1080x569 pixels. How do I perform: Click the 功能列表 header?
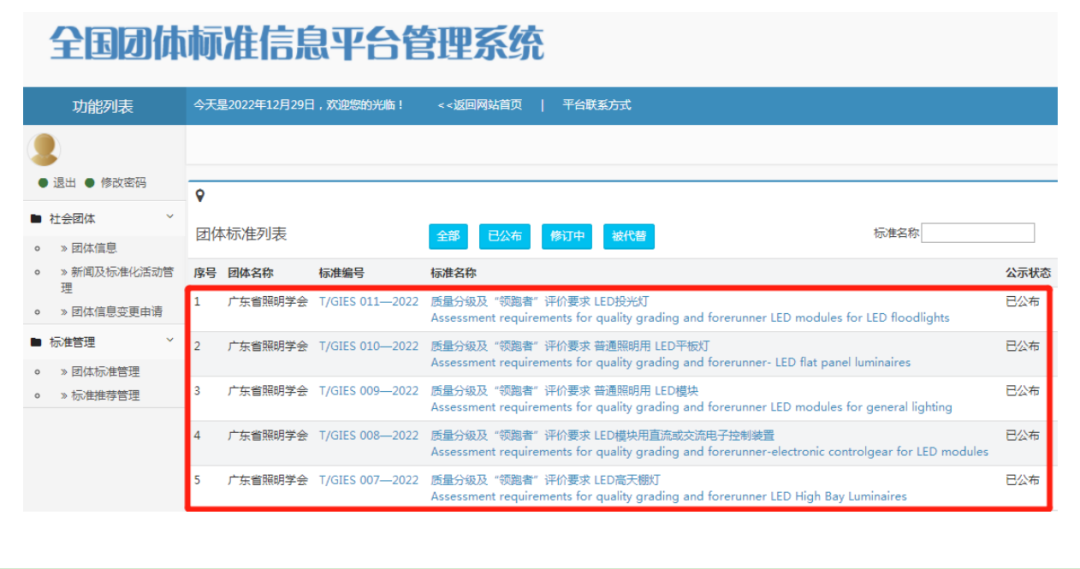tap(103, 106)
